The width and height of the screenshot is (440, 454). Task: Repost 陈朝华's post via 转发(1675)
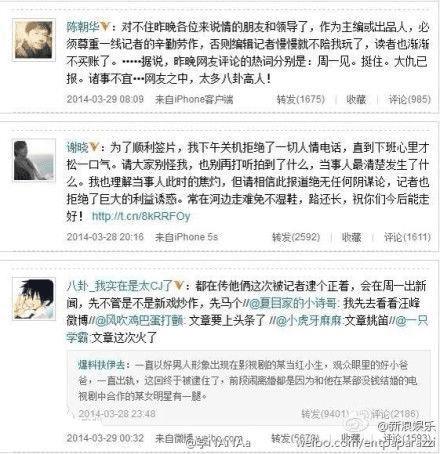300,99
